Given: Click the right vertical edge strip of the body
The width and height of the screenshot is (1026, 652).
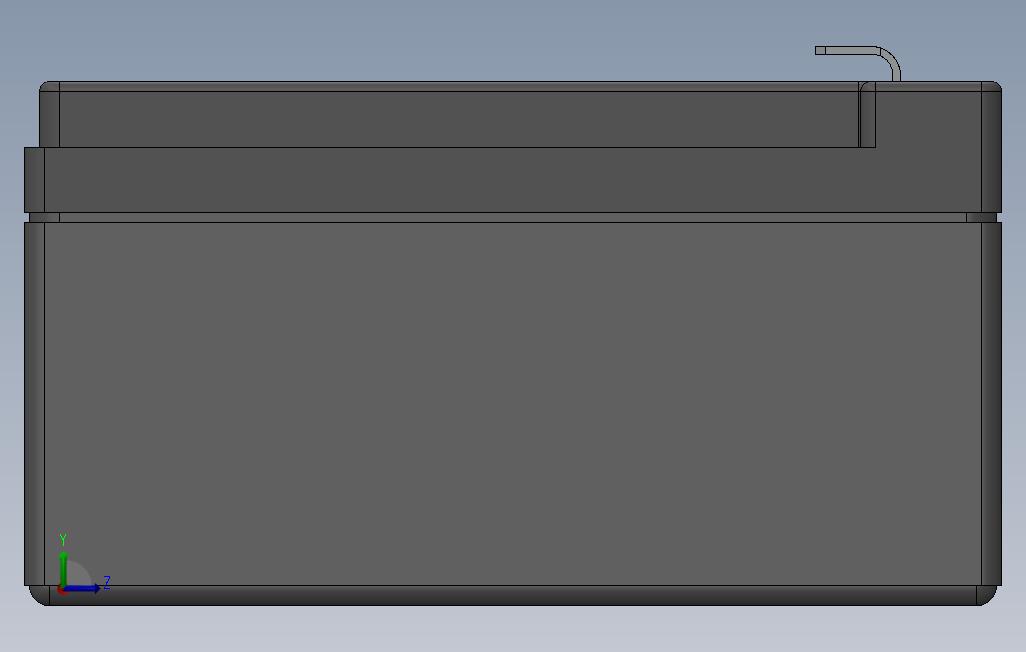Looking at the screenshot, I should coord(991,403).
